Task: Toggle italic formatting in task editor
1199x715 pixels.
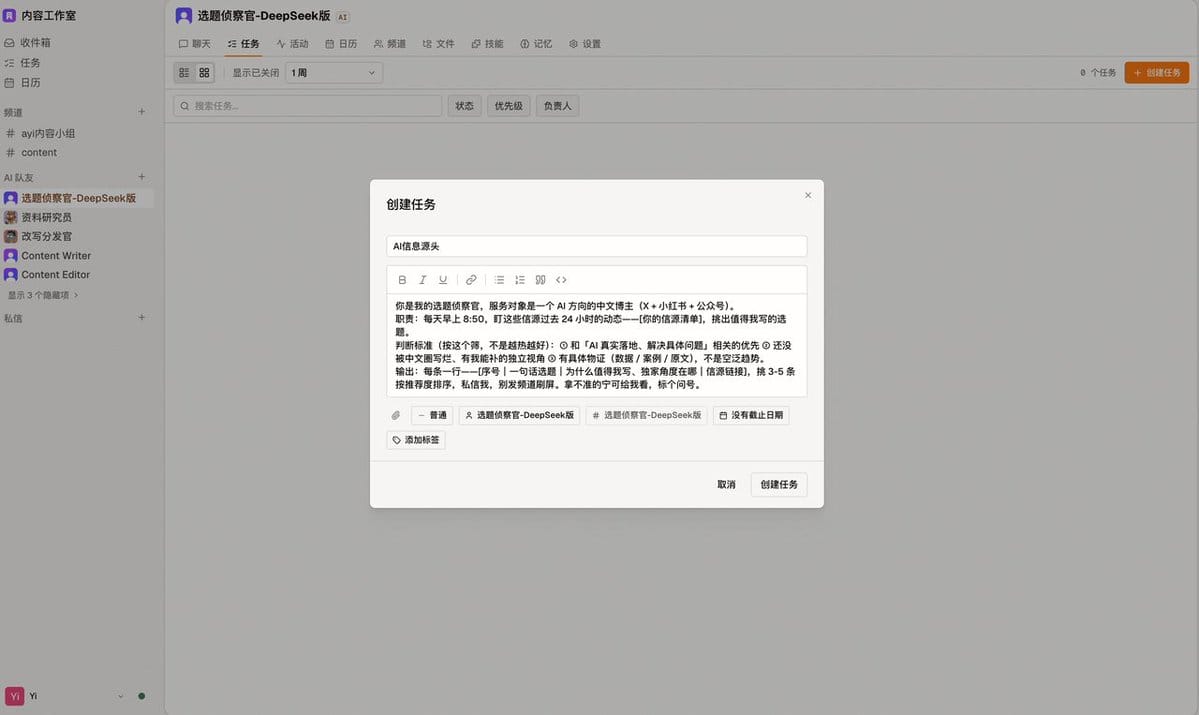Action: point(422,280)
